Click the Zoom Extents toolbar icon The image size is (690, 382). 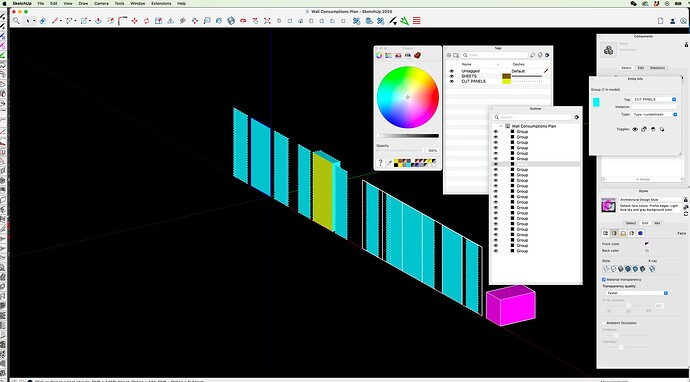tap(267, 21)
